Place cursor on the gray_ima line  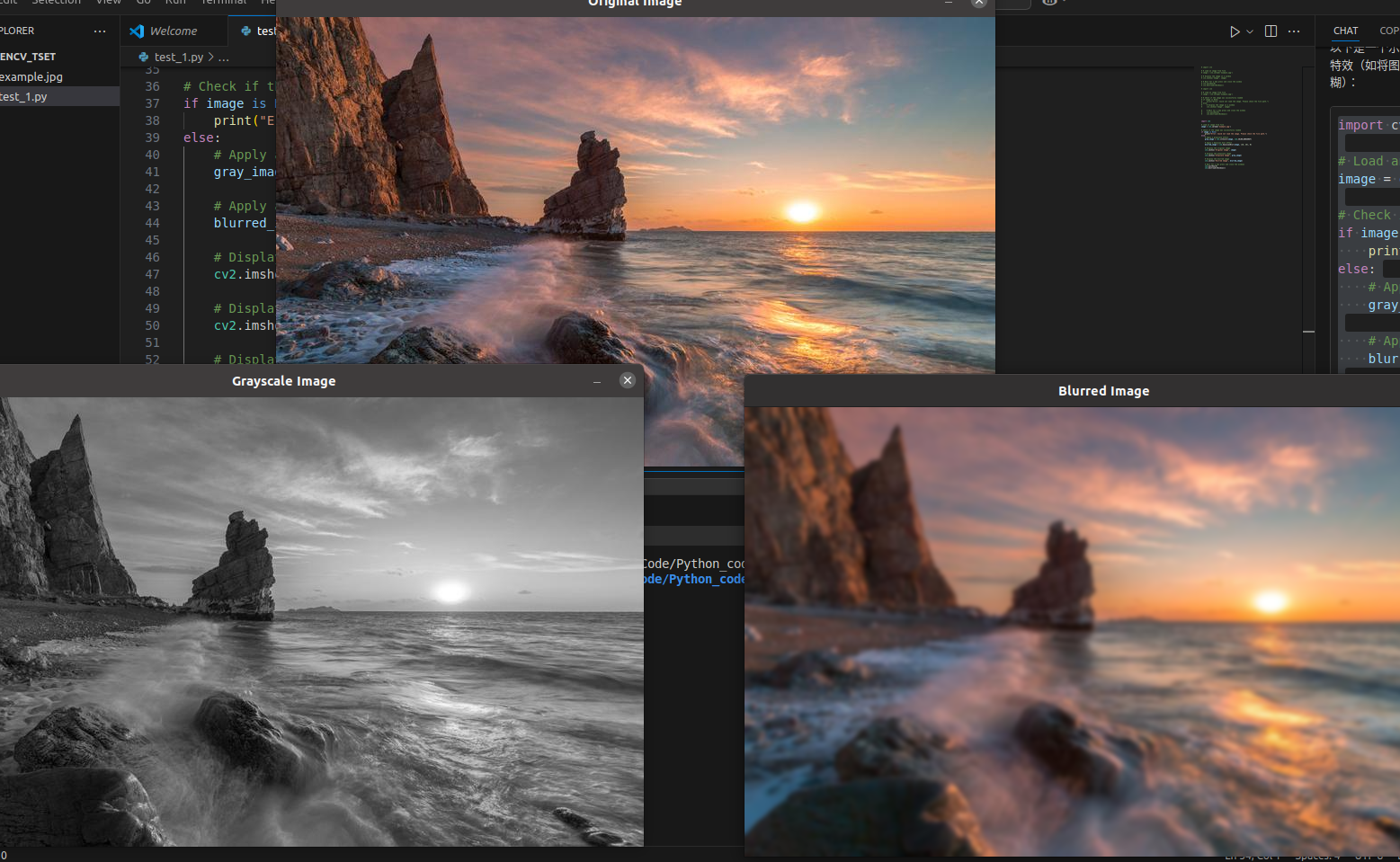point(245,172)
